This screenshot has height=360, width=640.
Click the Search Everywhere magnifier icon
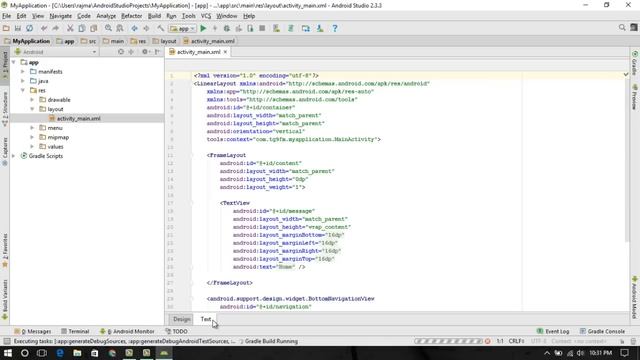click(622, 27)
